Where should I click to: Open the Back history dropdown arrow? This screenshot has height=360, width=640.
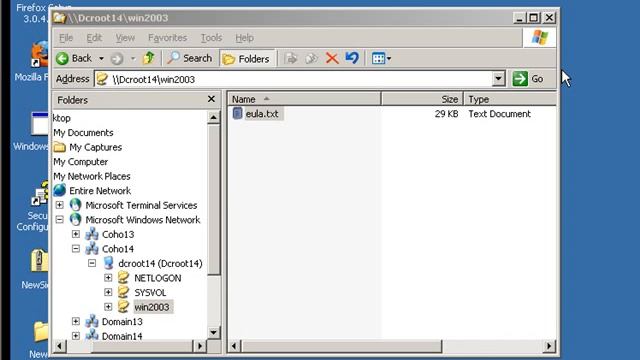click(x=101, y=59)
